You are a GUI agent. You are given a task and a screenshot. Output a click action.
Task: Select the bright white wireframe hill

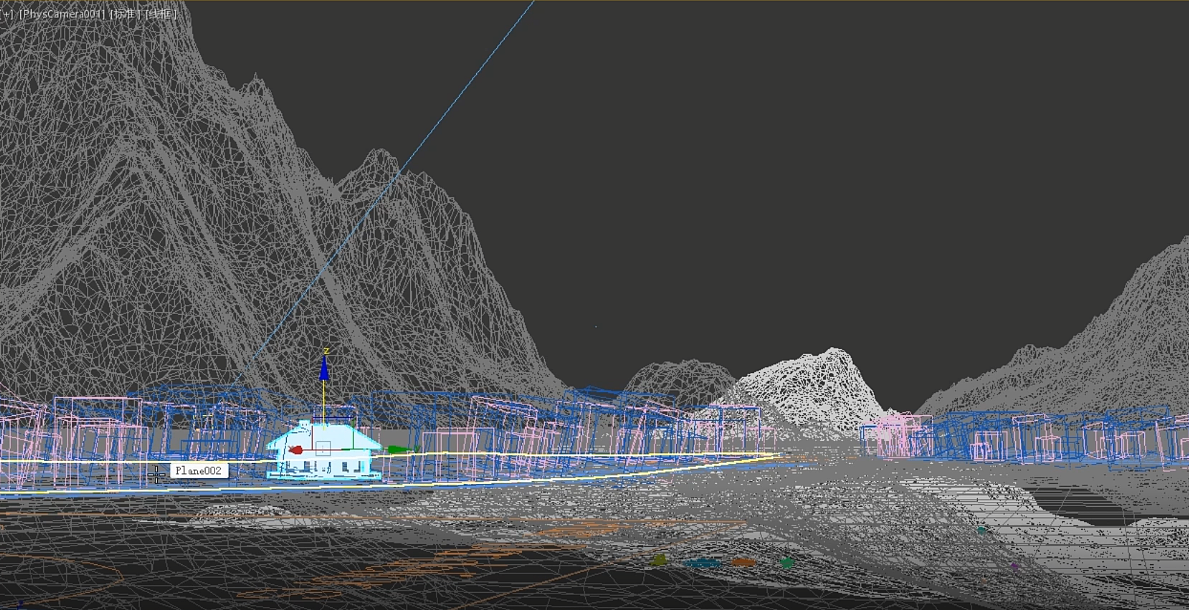pos(815,395)
